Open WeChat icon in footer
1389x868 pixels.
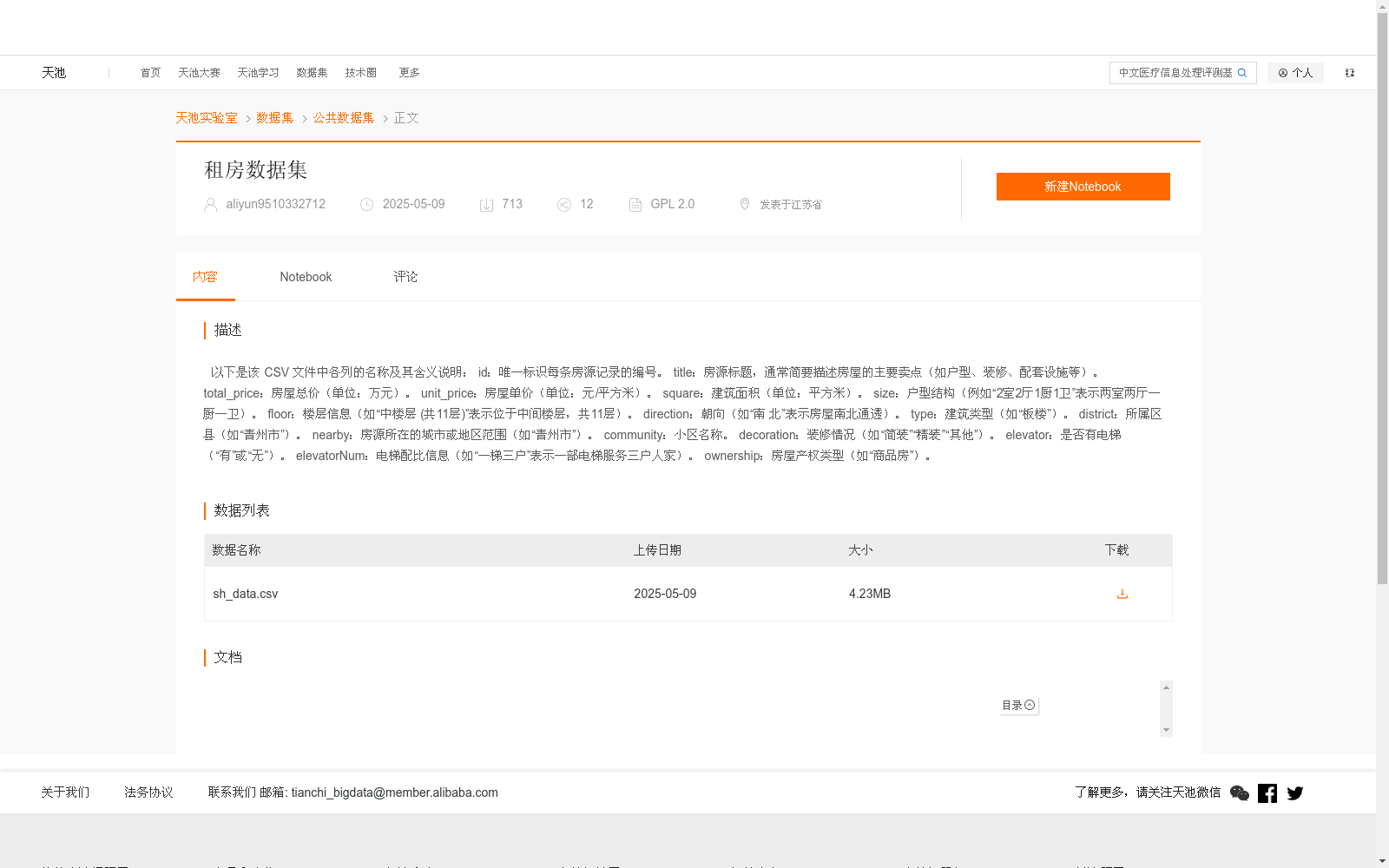[x=1240, y=793]
